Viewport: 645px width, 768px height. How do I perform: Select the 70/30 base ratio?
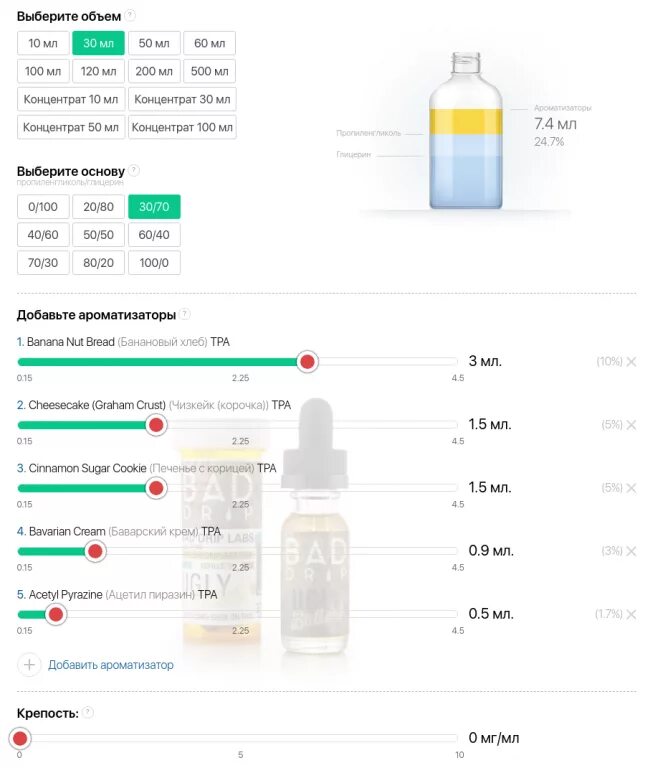pos(43,263)
